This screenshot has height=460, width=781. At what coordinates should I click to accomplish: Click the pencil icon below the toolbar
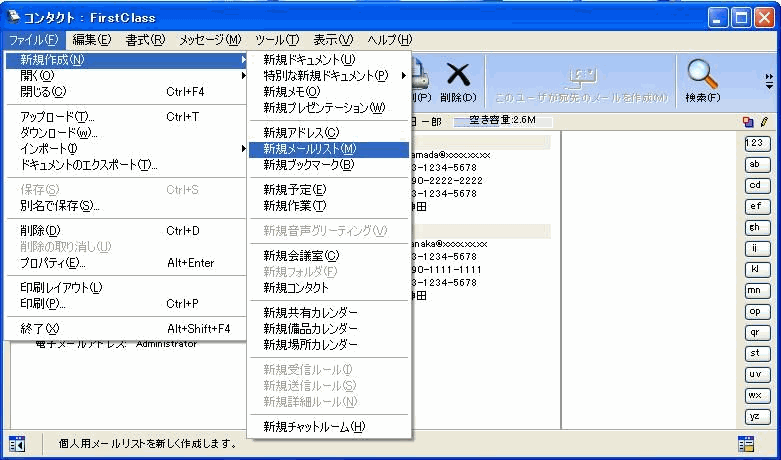click(763, 121)
